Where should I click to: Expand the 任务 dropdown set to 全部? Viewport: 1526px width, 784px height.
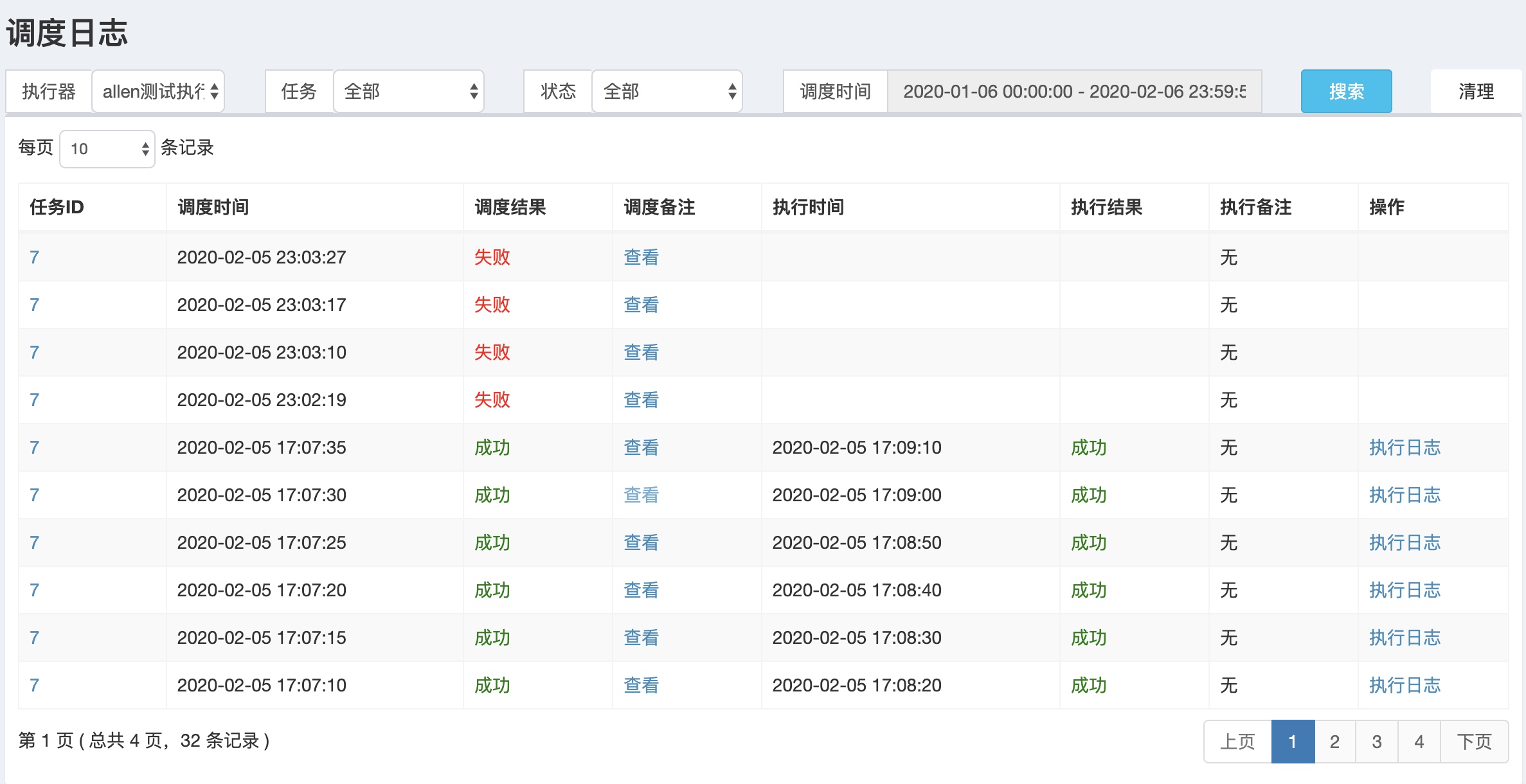click(x=409, y=91)
